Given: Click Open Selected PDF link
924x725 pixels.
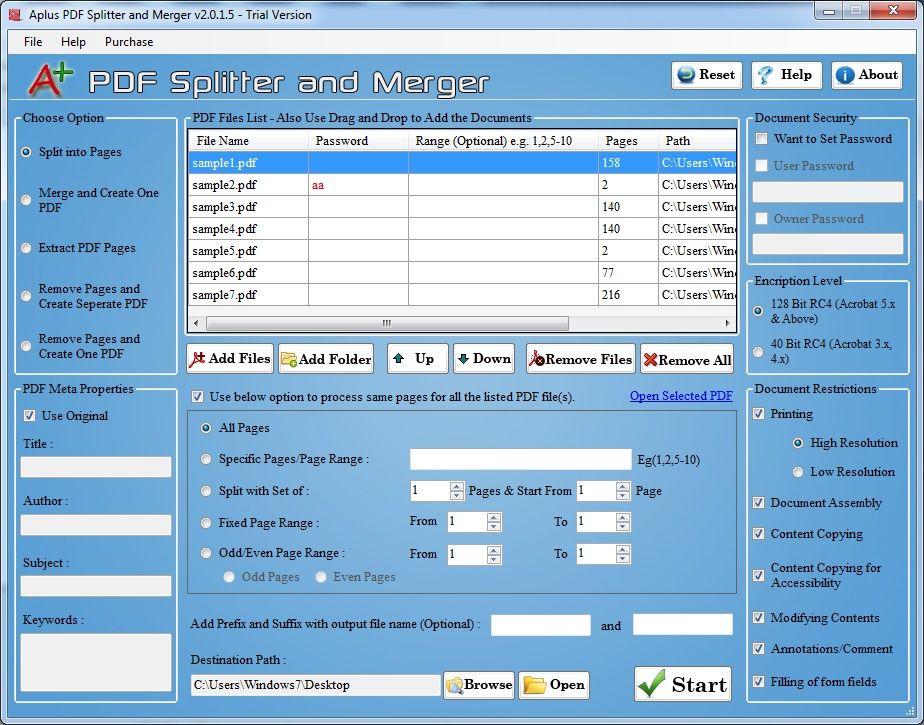Looking at the screenshot, I should click(x=681, y=396).
